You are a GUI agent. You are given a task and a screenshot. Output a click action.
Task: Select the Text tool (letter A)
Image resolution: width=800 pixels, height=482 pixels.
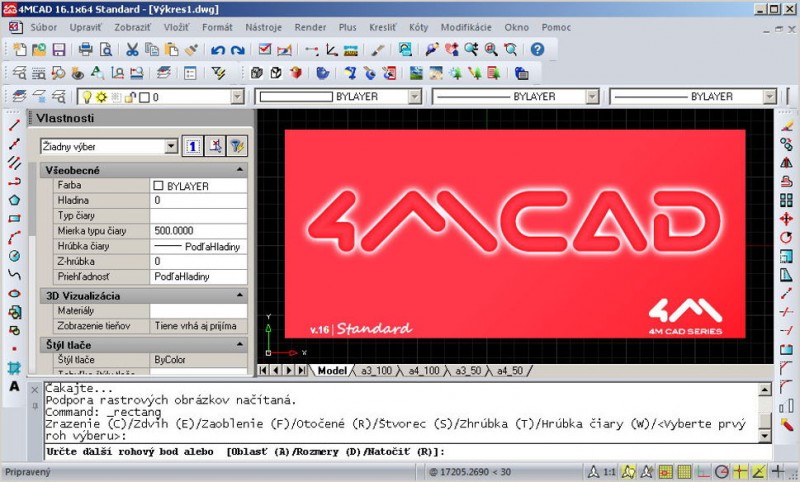point(14,386)
